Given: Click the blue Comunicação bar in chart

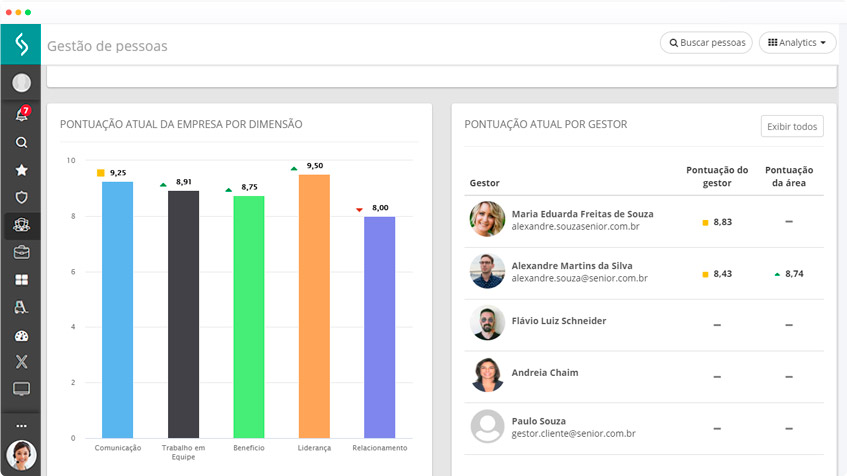Looking at the screenshot, I should coord(117,309).
